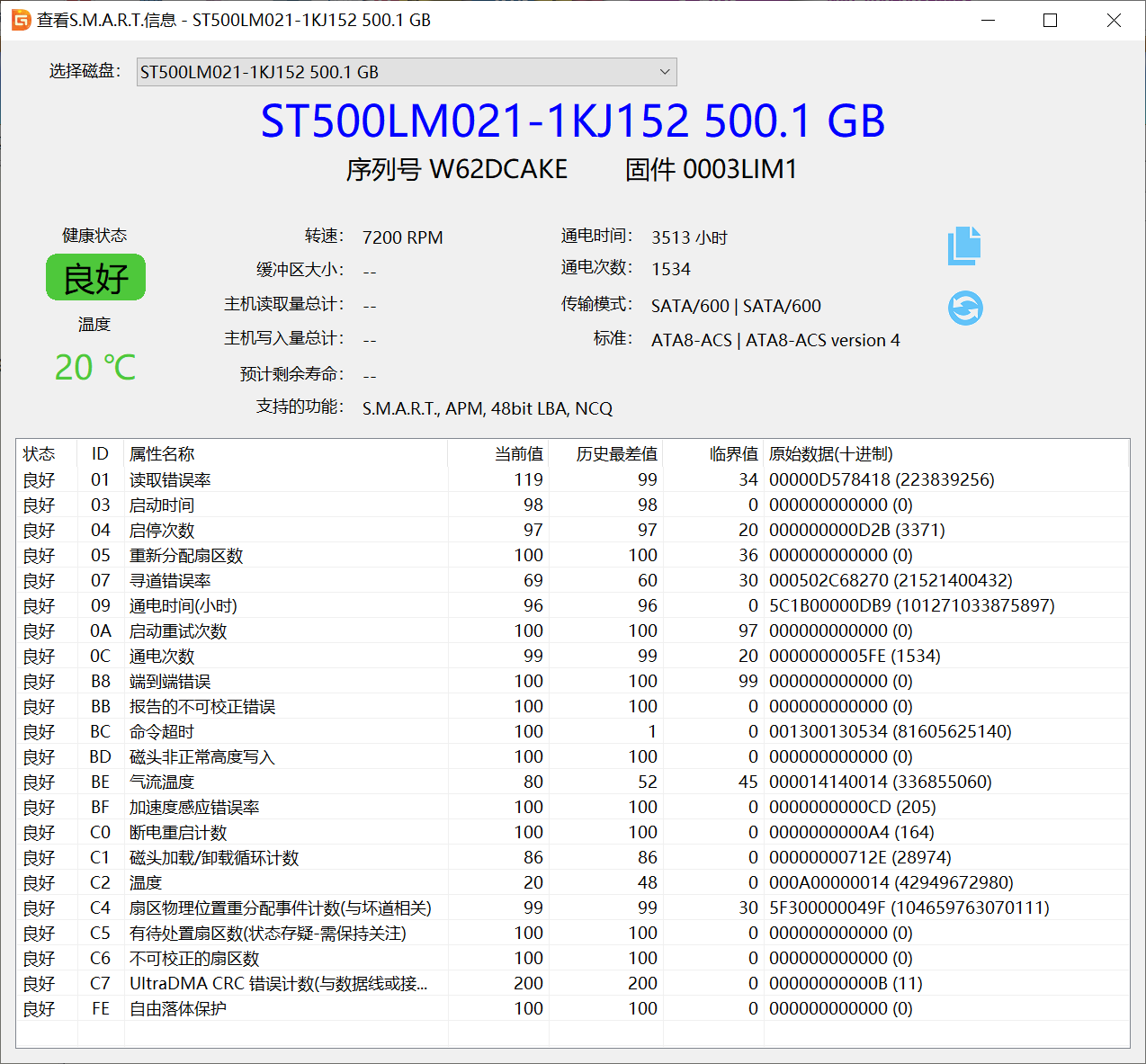Select the 端到端错误 row
Viewport: 1146px width, 1064px height.
click(572, 681)
